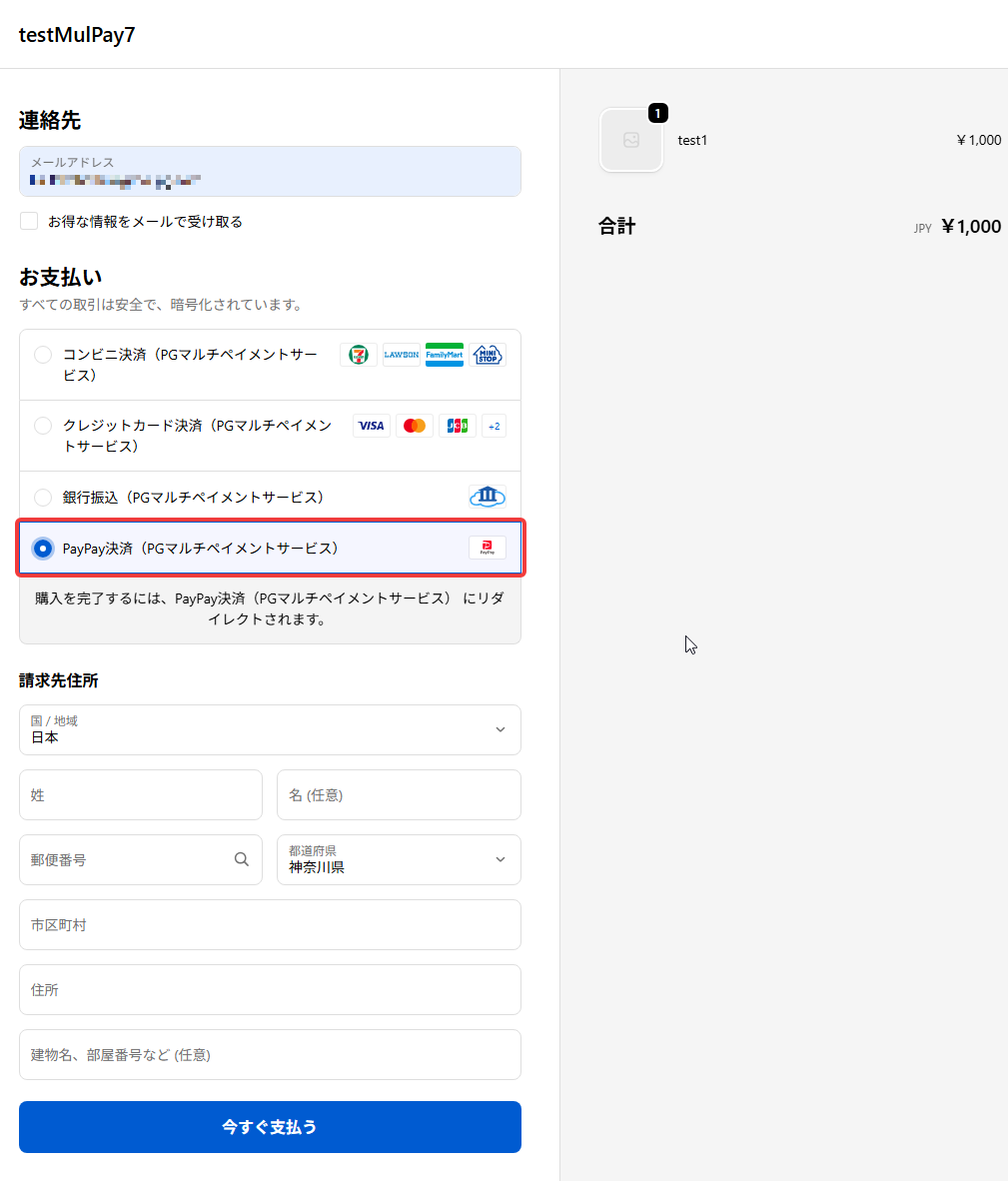Click the FamilyMart logo icon
Viewport: 1008px width, 1181px height.
[x=445, y=355]
